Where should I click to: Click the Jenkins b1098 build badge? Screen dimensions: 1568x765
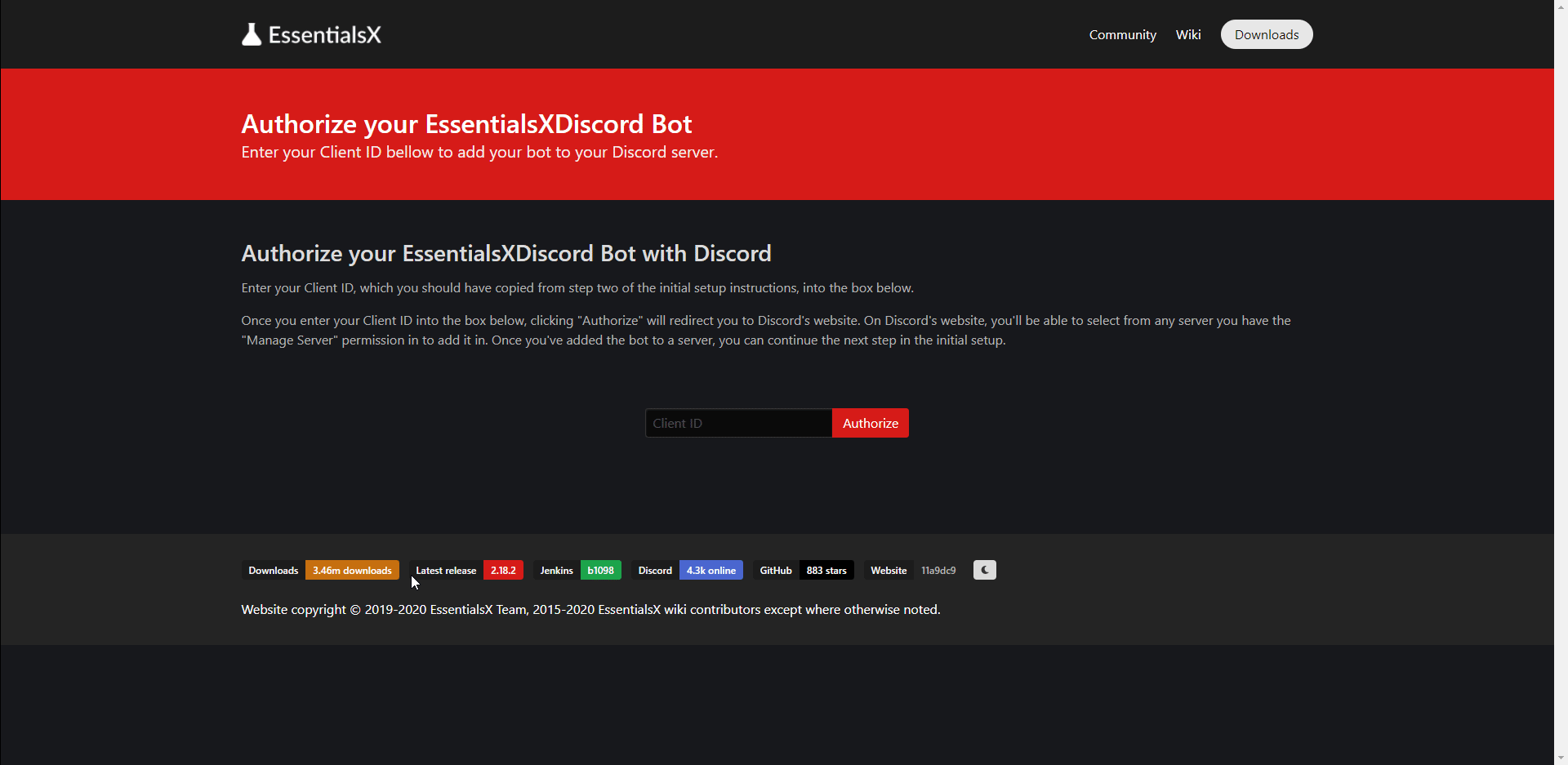[x=600, y=570]
